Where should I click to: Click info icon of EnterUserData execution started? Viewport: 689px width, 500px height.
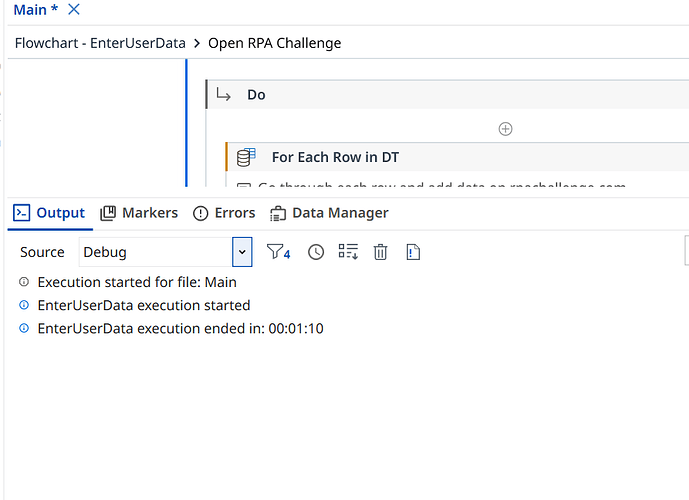(24, 305)
